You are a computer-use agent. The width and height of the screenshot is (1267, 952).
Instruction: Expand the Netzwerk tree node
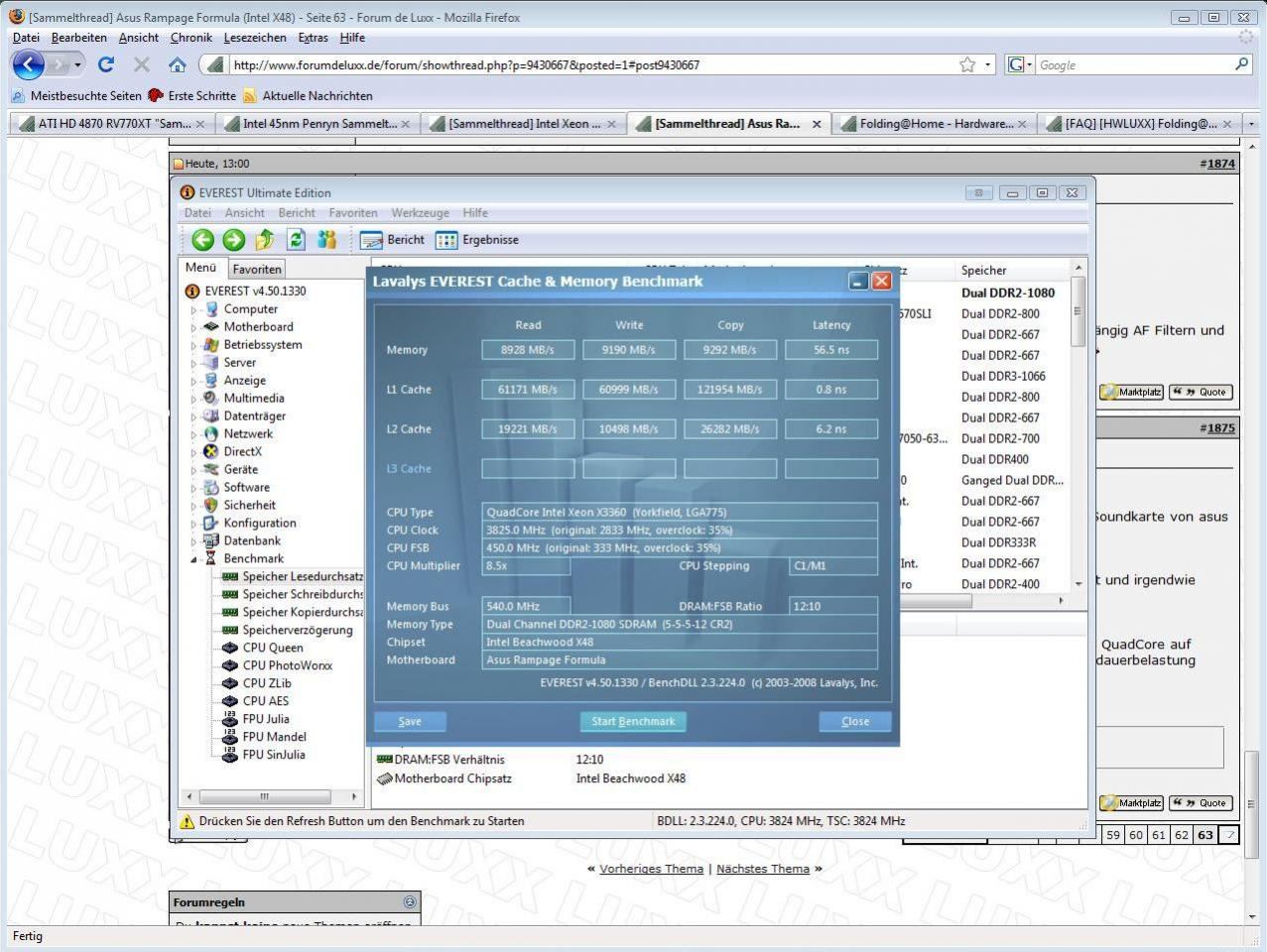pyautogui.click(x=194, y=434)
